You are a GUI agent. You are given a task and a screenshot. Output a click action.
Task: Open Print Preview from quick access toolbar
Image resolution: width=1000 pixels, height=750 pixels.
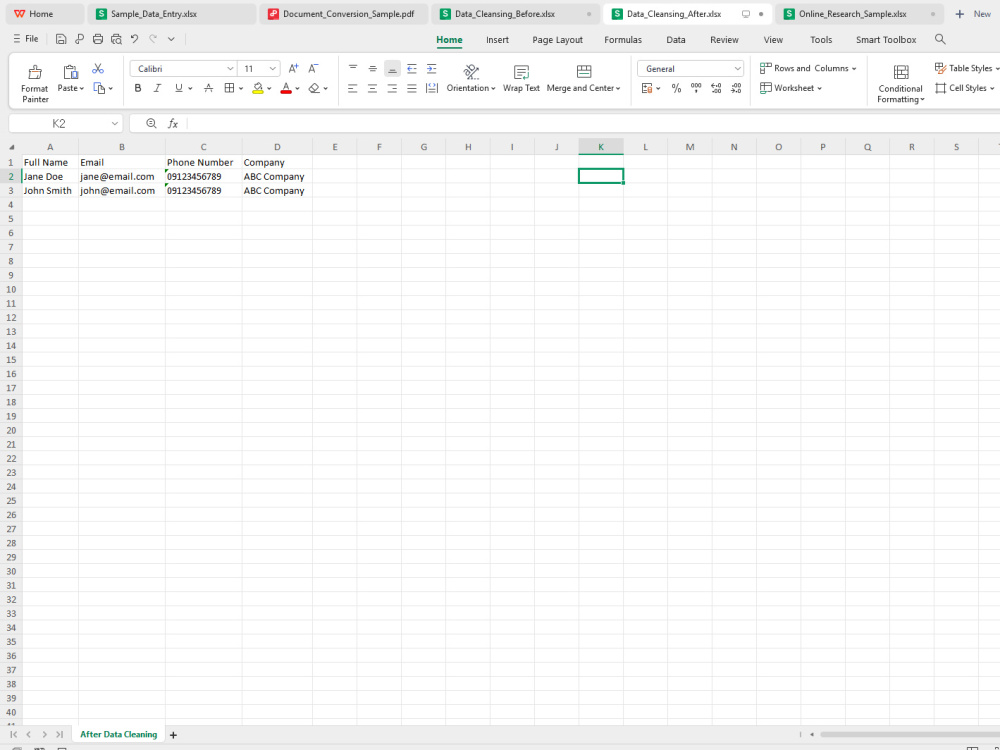coord(116,39)
